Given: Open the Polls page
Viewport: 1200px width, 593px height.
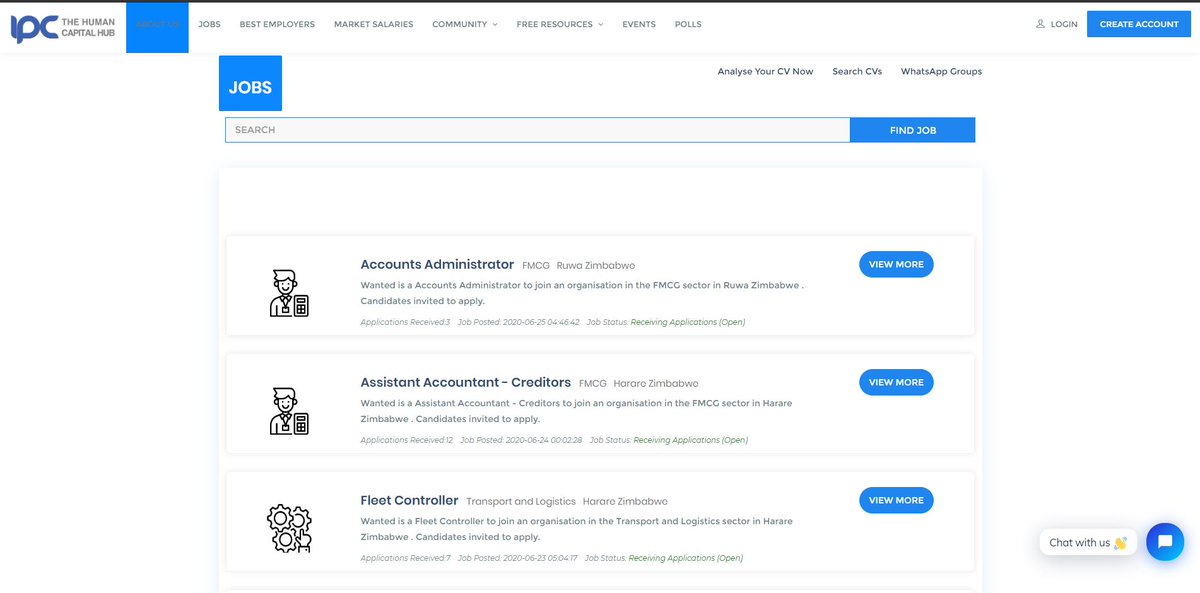Looking at the screenshot, I should pos(688,24).
